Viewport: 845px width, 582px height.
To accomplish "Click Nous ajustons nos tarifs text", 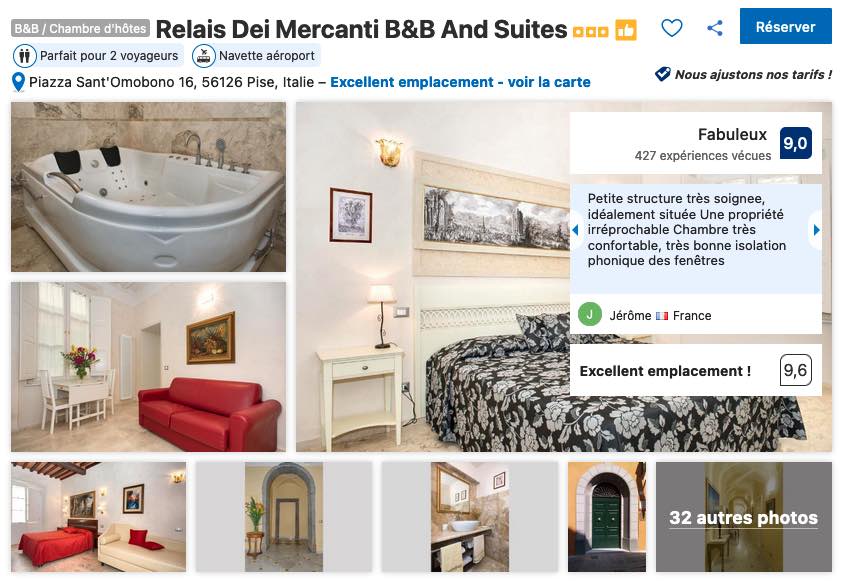I will tap(753, 74).
